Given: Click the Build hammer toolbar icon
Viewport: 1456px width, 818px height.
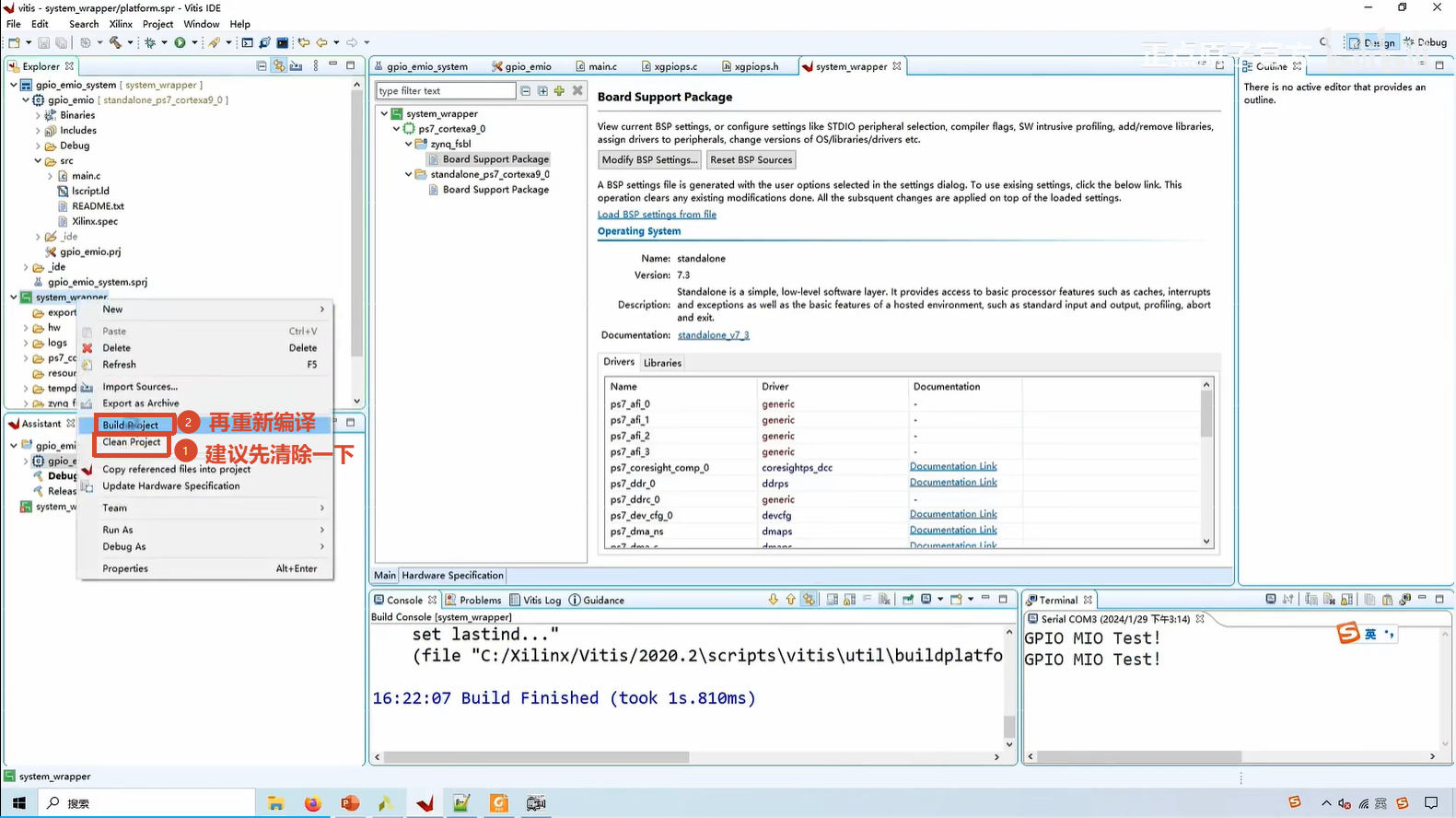Looking at the screenshot, I should tap(115, 42).
